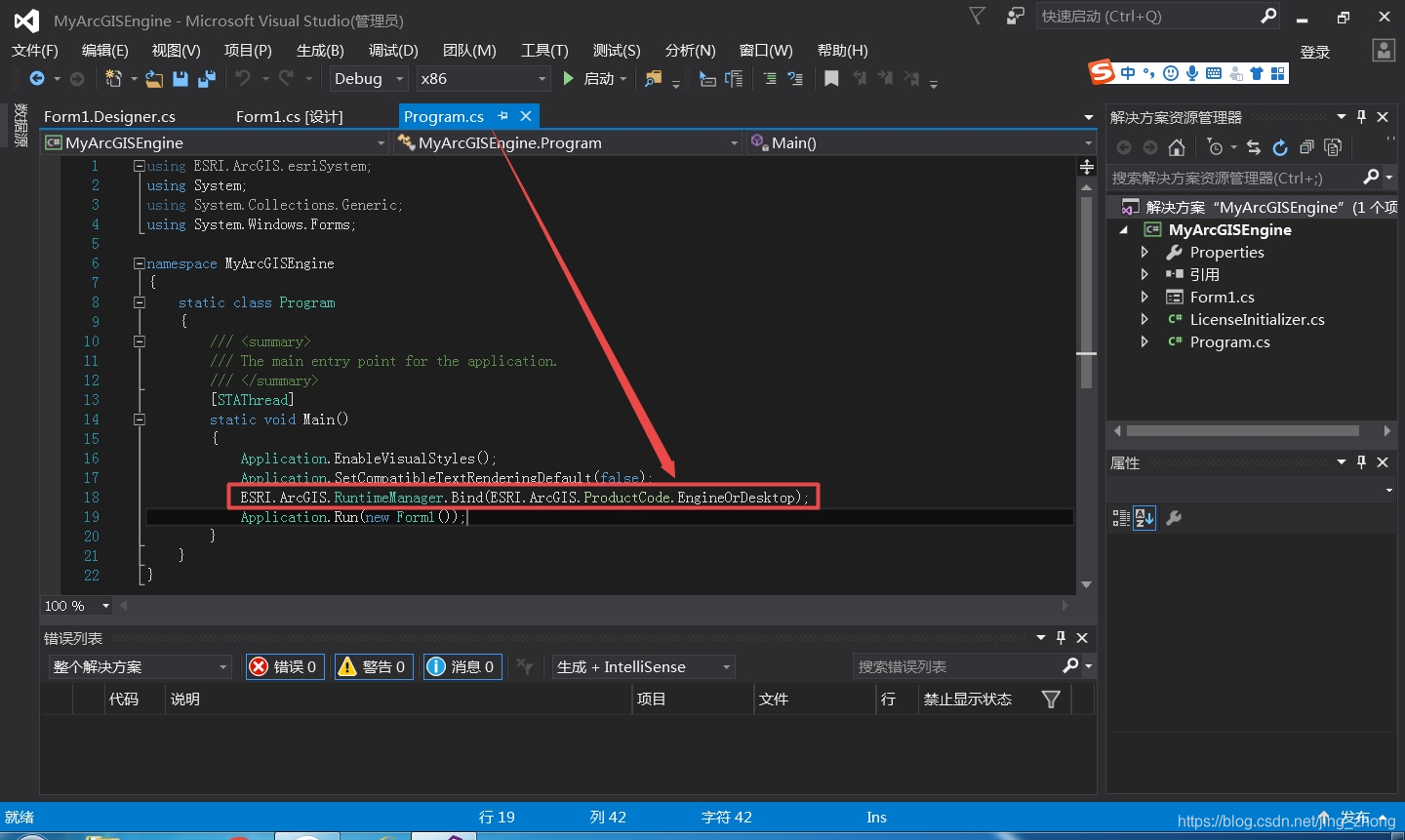The image size is (1405, 840).
Task: Click the Categorized view icon in Properties
Action: tap(1121, 518)
